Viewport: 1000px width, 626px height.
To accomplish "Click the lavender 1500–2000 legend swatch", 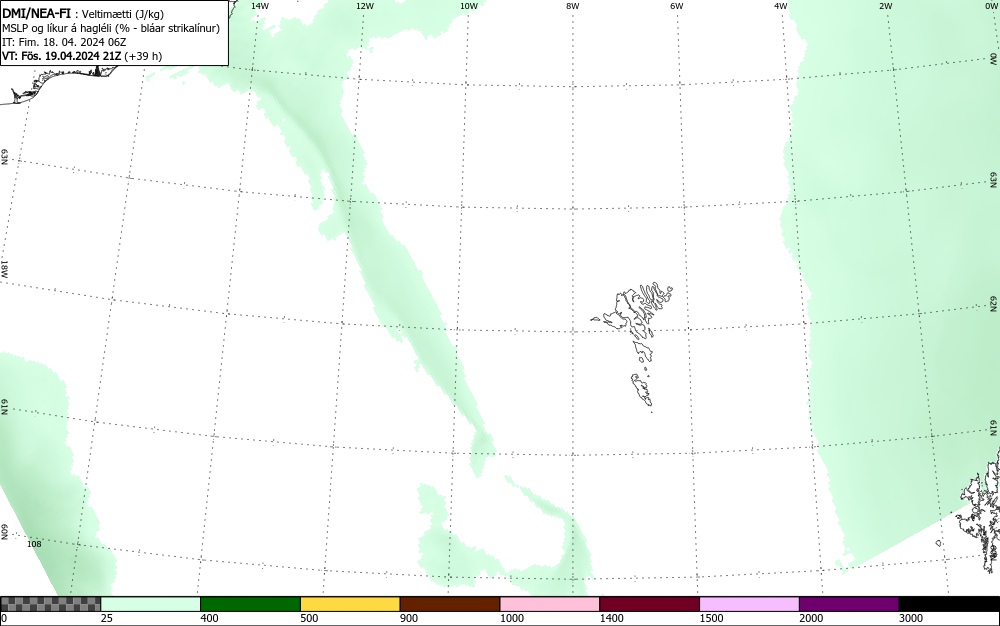I will coord(749,604).
